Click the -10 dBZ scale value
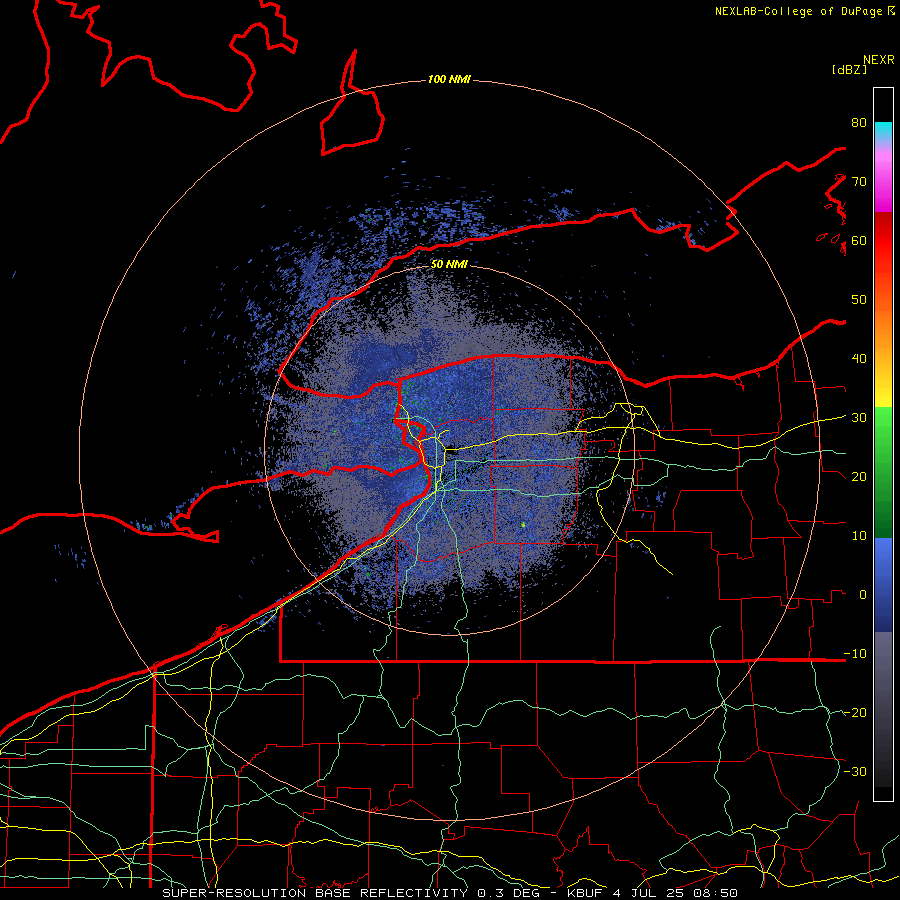This screenshot has height=900, width=900. pyautogui.click(x=855, y=653)
